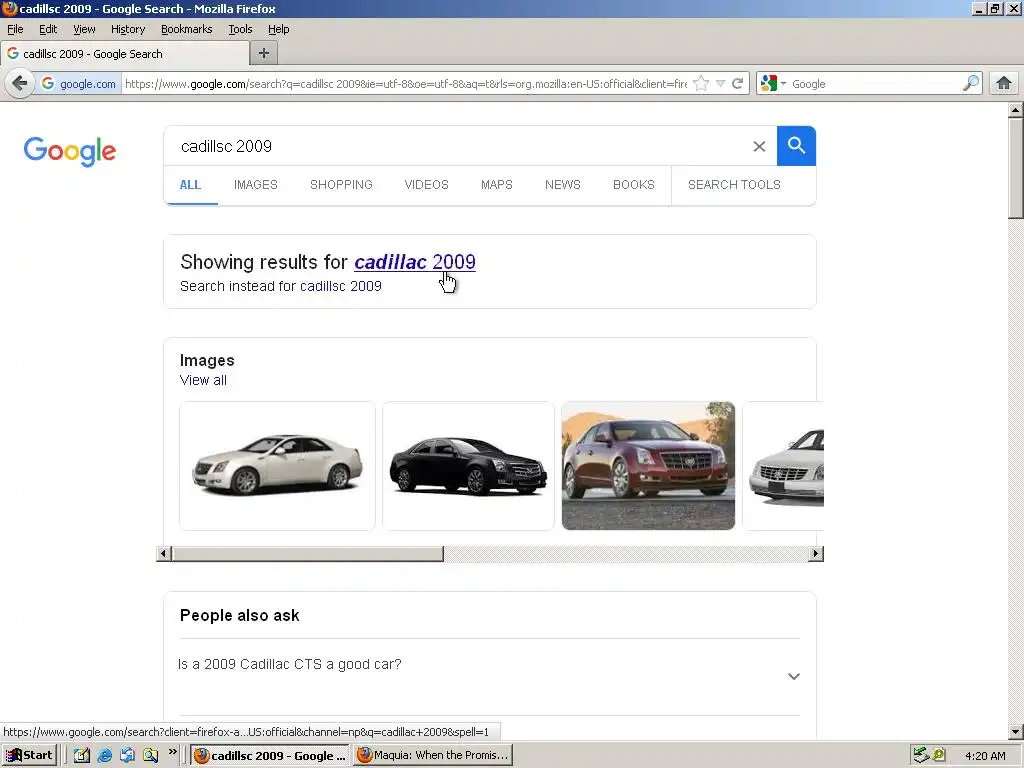Open the History menu
Viewport: 1024px width, 768px height.
[128, 29]
